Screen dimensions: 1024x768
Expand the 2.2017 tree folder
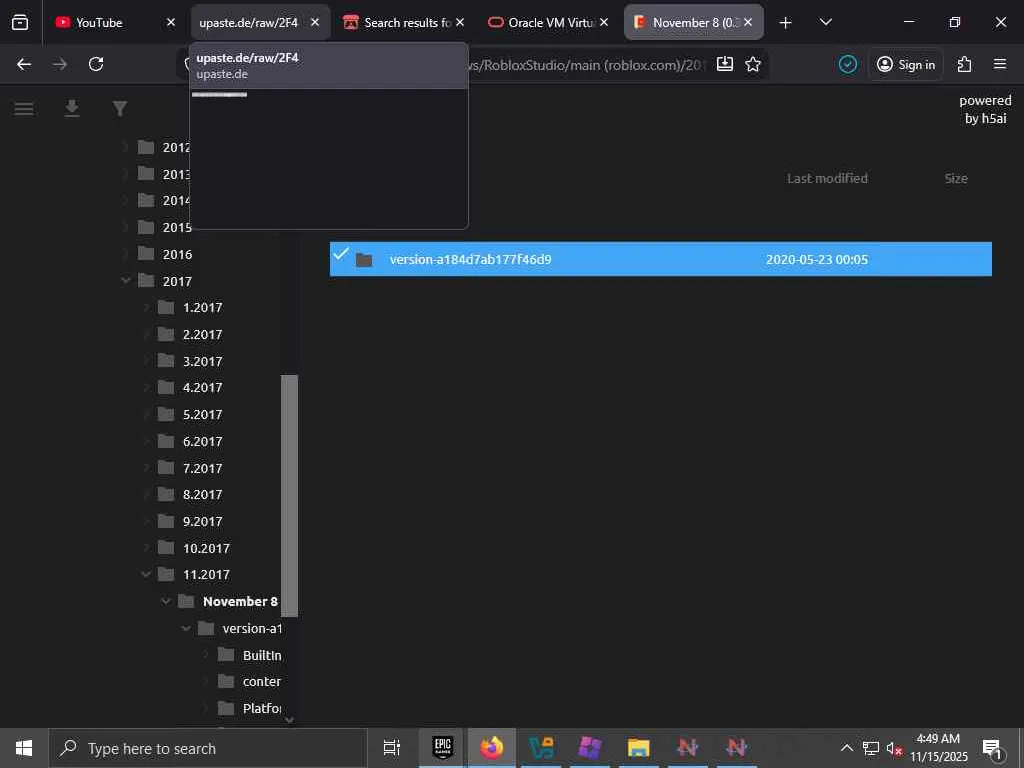146,334
